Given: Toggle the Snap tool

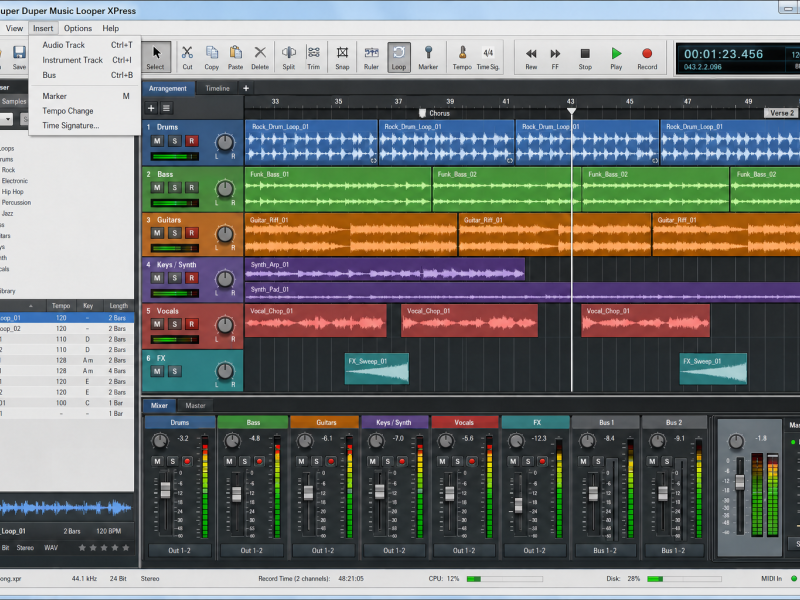Looking at the screenshot, I should coord(342,58).
